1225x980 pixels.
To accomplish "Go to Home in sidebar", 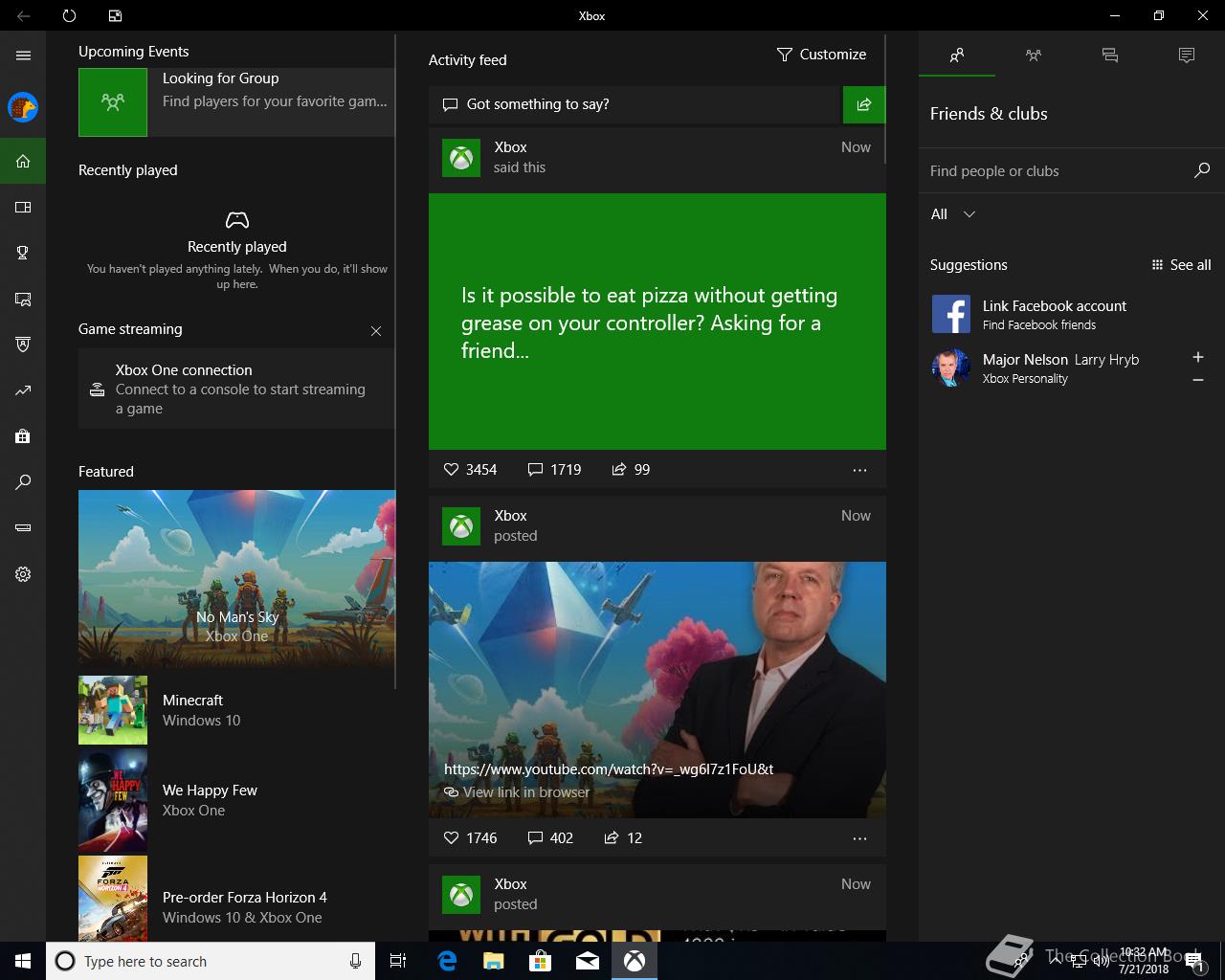I will click(x=23, y=161).
